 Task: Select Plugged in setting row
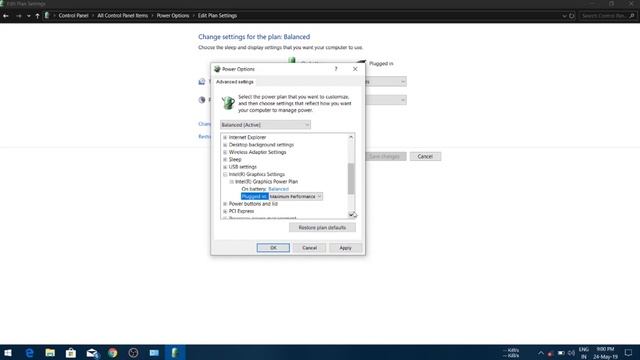pos(254,196)
